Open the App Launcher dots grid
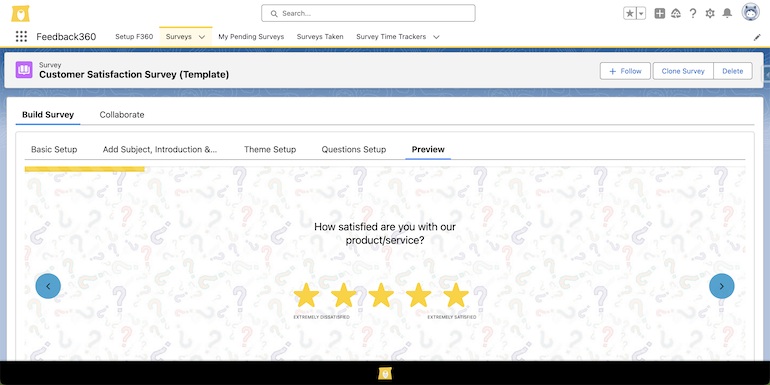 pos(21,36)
